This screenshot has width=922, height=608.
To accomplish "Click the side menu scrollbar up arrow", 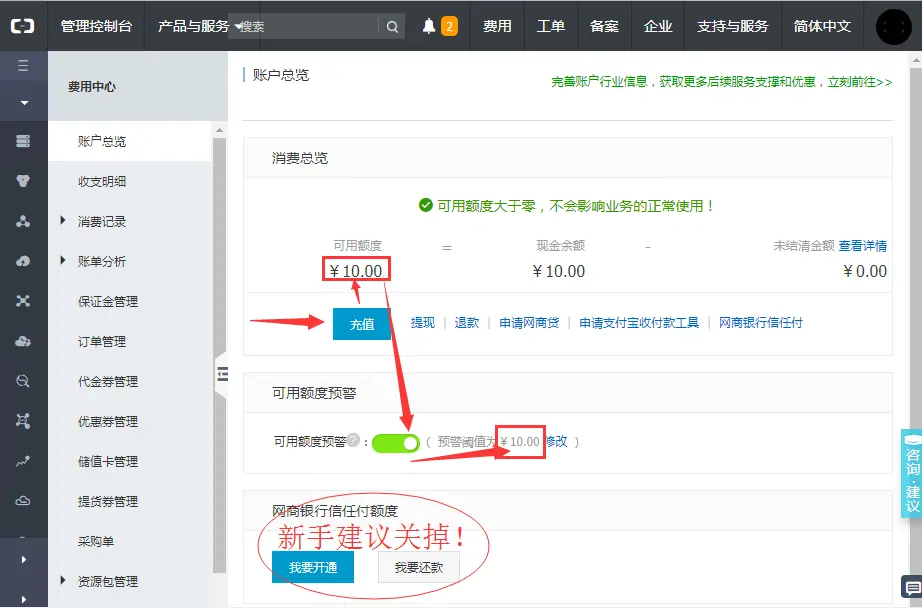I will pos(219,130).
